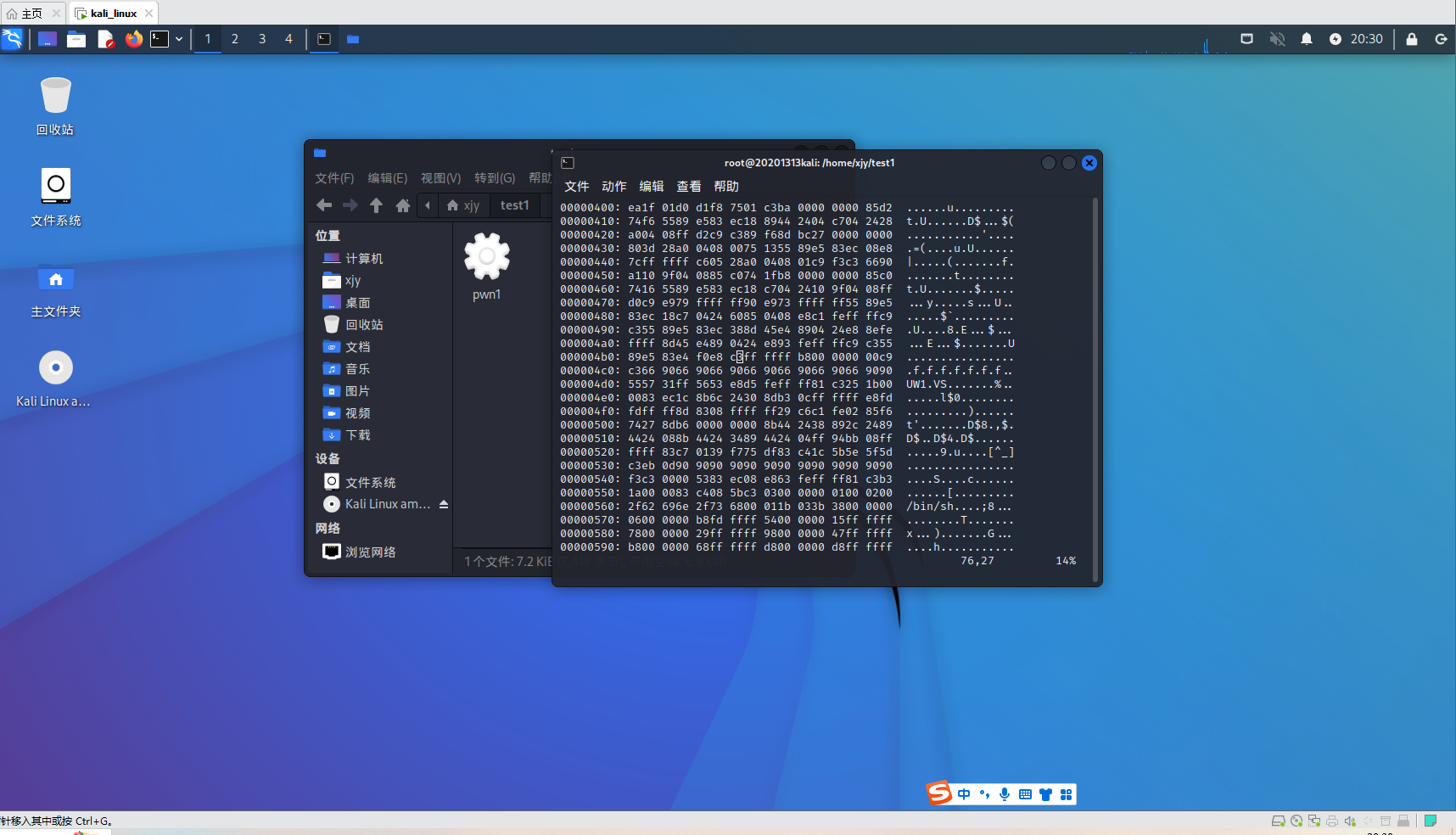Close the kali_linux VMware tab

(x=149, y=13)
